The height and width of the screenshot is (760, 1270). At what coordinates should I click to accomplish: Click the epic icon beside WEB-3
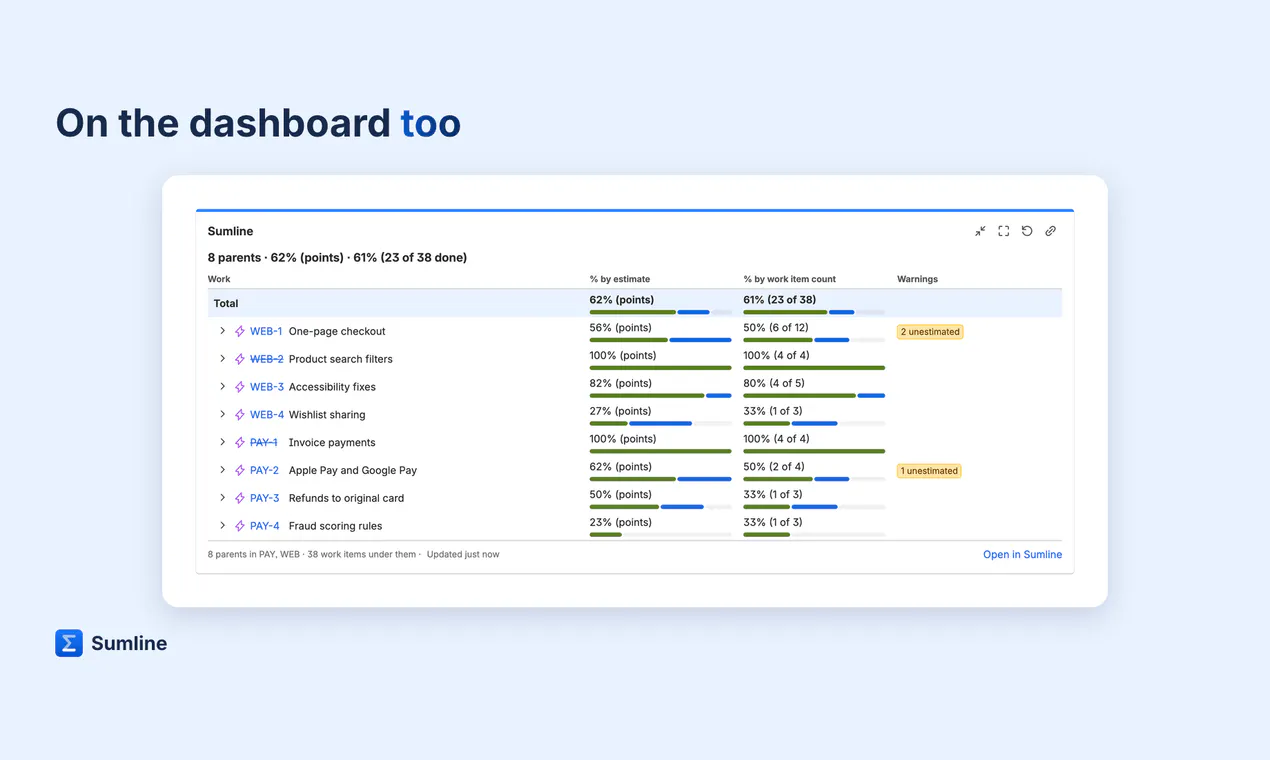coord(240,387)
